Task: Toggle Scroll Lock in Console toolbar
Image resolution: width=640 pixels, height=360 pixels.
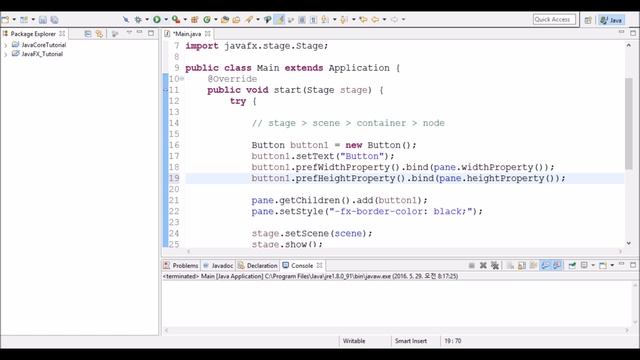Action: click(x=522, y=266)
